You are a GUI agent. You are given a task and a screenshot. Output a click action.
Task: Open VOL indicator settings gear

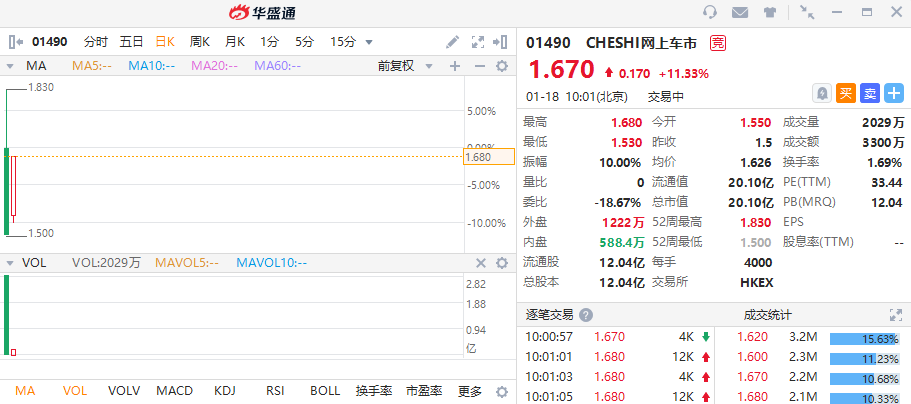click(x=502, y=263)
